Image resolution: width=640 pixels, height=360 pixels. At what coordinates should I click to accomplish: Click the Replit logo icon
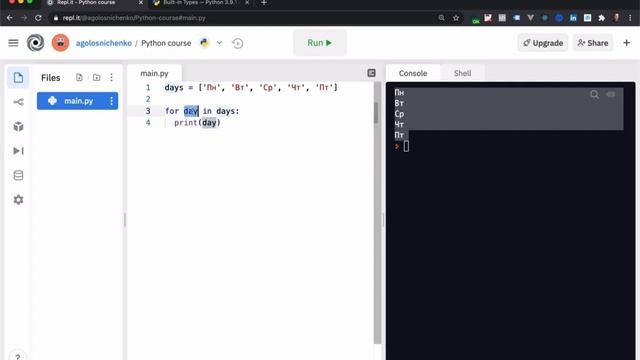(x=36, y=43)
